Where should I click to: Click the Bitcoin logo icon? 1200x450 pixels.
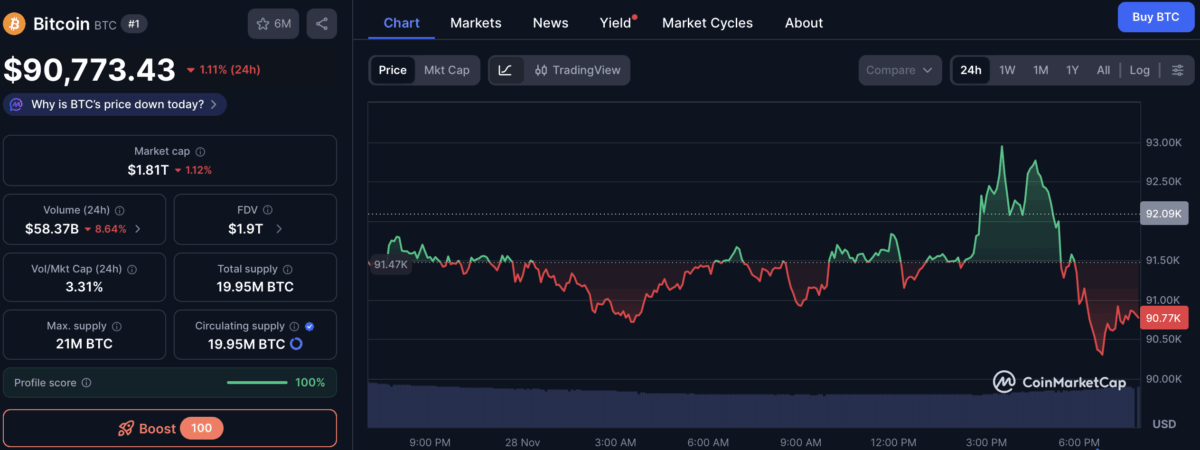coord(15,23)
